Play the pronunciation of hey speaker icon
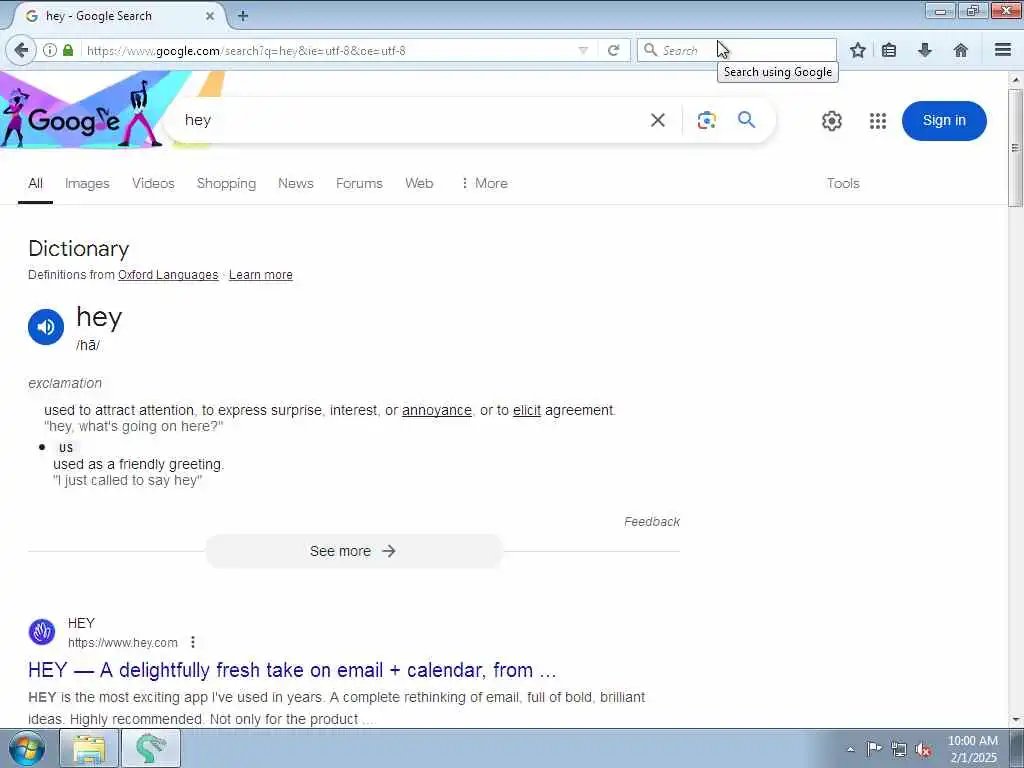This screenshot has height=768, width=1024. click(46, 327)
